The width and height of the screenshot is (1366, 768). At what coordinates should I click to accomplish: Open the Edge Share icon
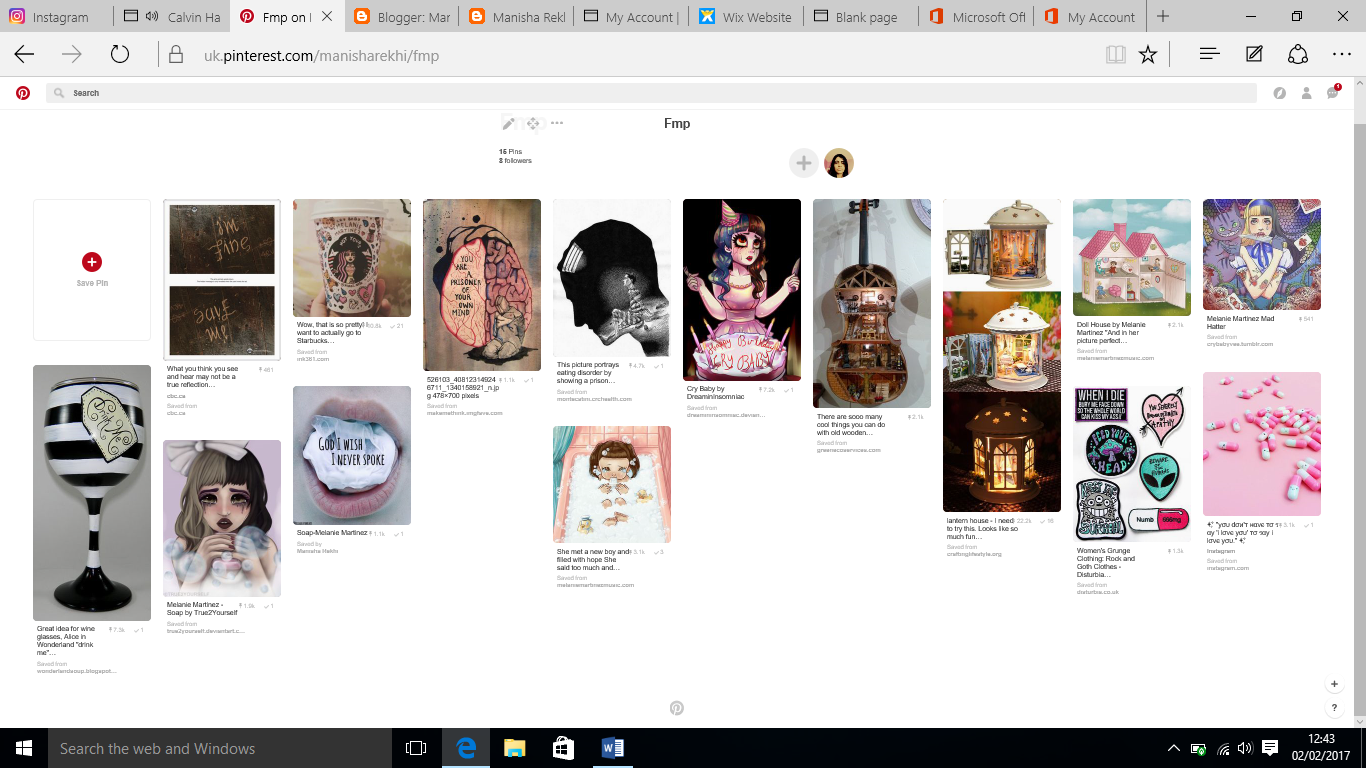point(1298,55)
